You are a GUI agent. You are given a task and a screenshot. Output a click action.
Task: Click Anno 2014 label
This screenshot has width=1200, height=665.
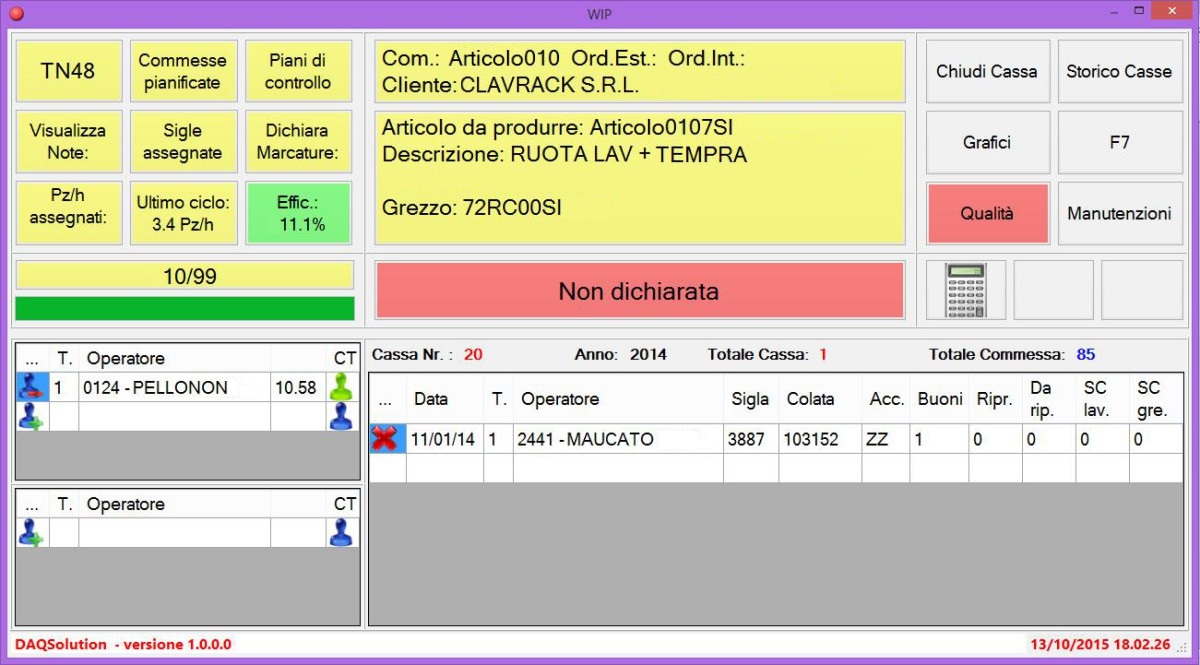(x=620, y=355)
